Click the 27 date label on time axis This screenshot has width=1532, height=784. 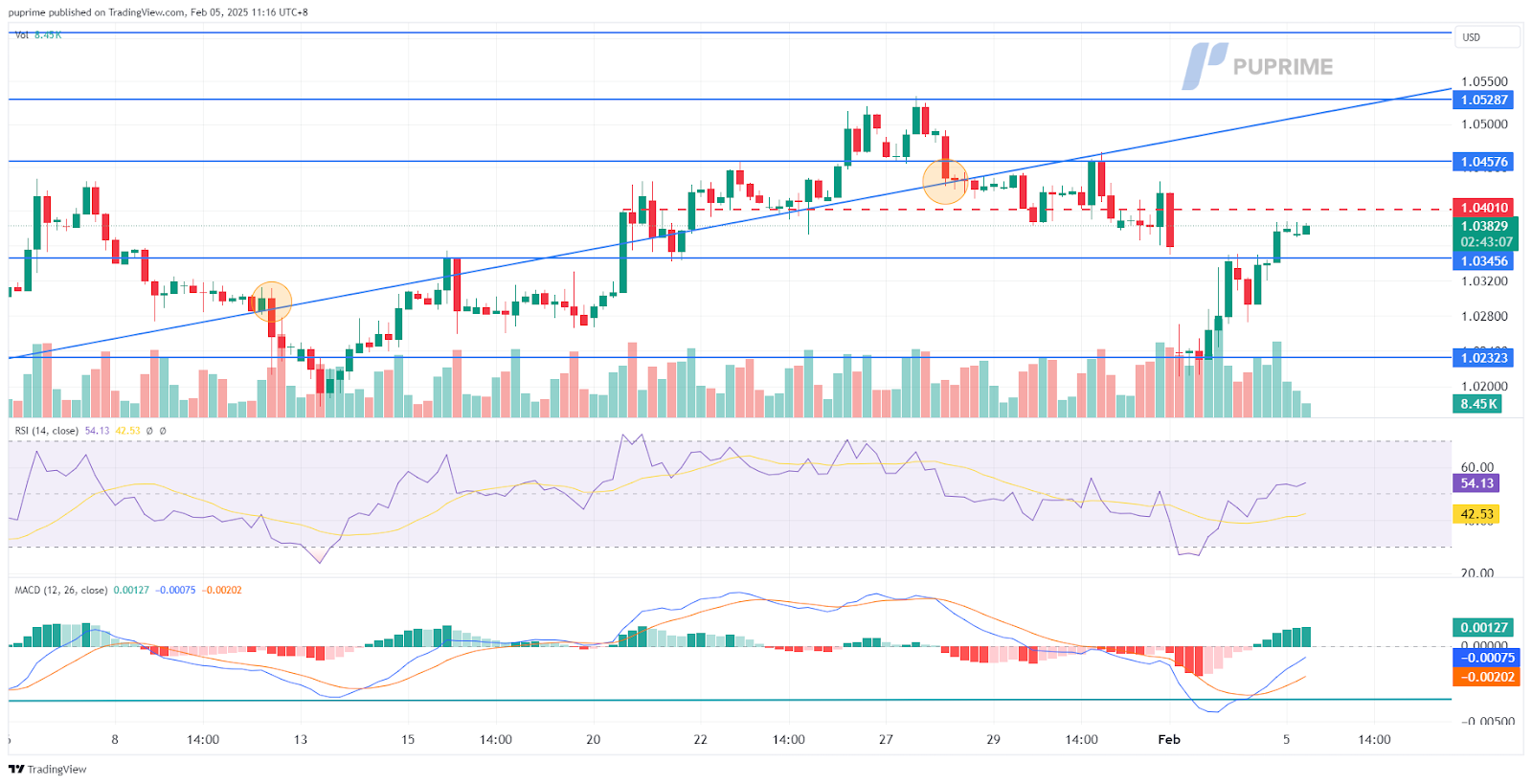pos(886,739)
